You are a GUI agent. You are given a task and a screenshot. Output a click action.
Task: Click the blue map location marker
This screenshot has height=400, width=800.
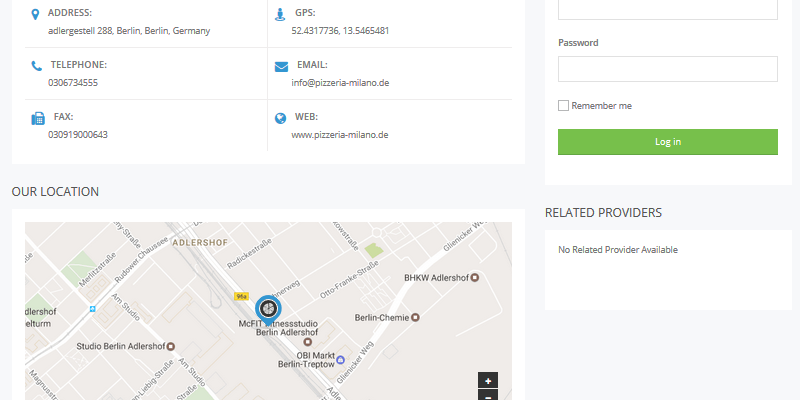click(268, 309)
